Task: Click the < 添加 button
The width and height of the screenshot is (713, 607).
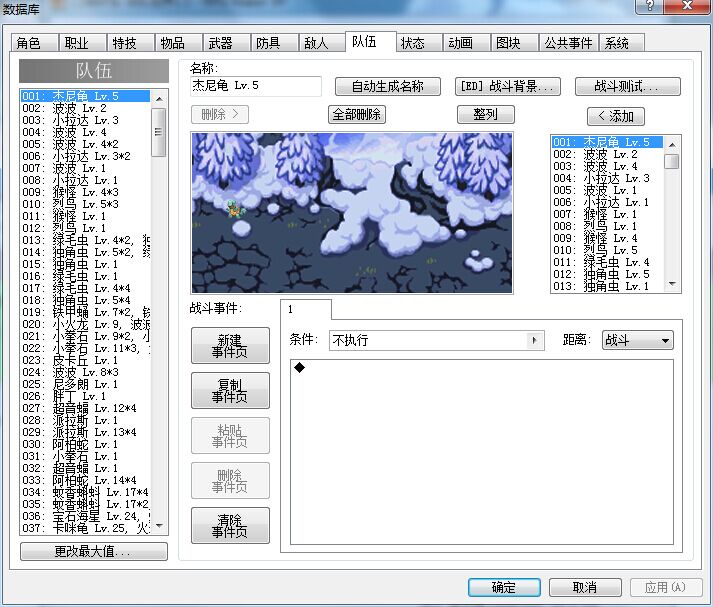Action: point(616,116)
